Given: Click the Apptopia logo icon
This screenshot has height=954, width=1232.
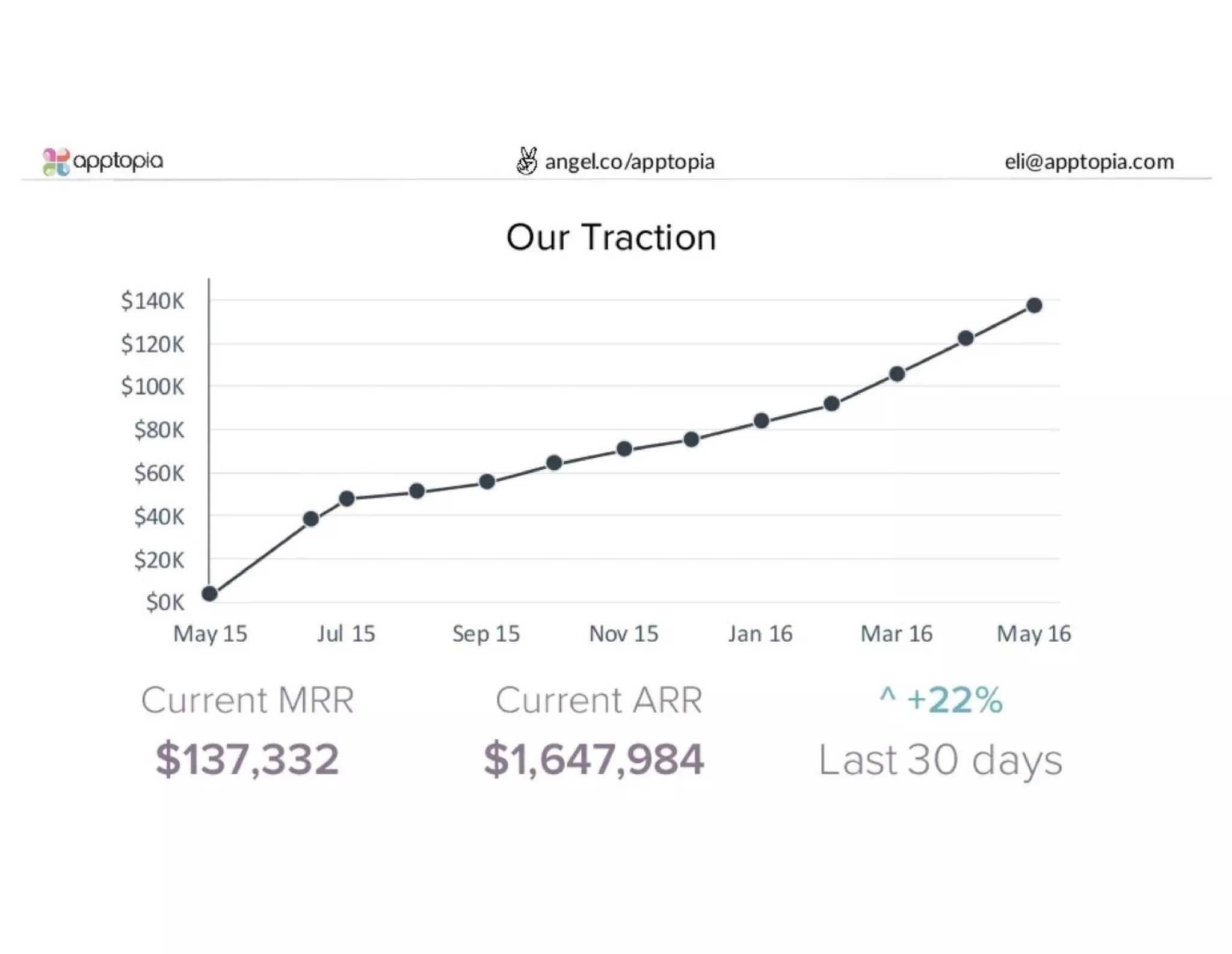Looking at the screenshot, I should click(x=56, y=162).
